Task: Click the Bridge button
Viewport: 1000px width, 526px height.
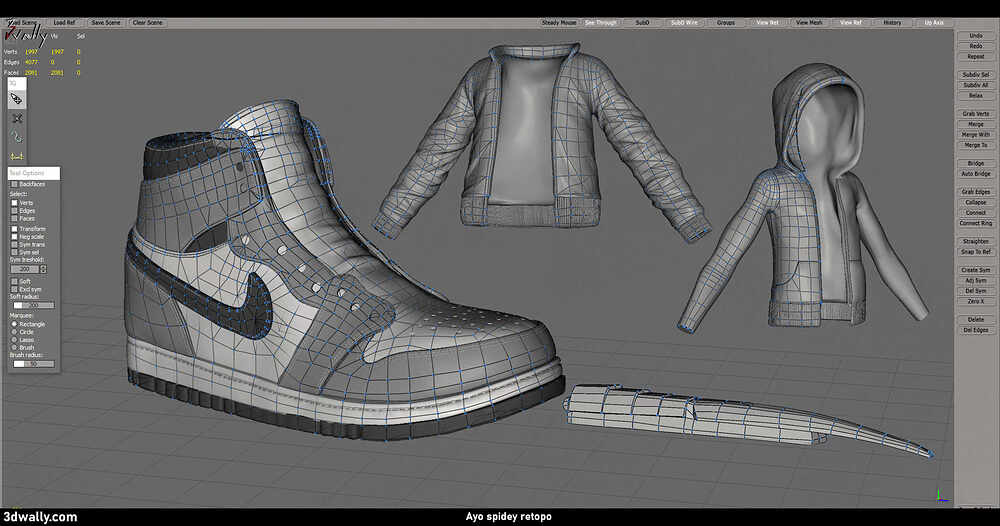Action: (x=976, y=163)
